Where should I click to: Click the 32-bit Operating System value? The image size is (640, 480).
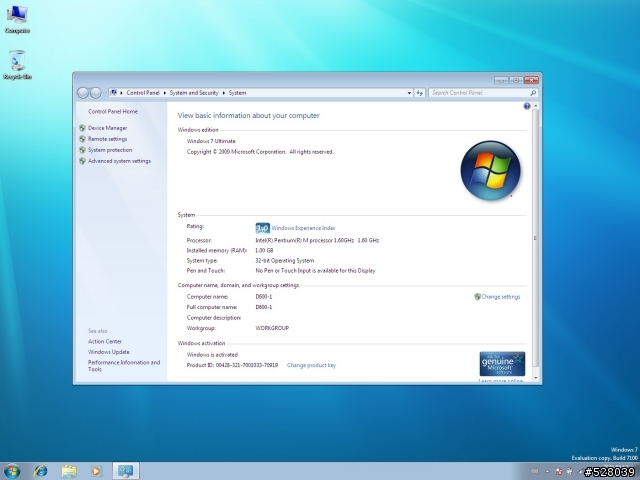[x=284, y=260]
